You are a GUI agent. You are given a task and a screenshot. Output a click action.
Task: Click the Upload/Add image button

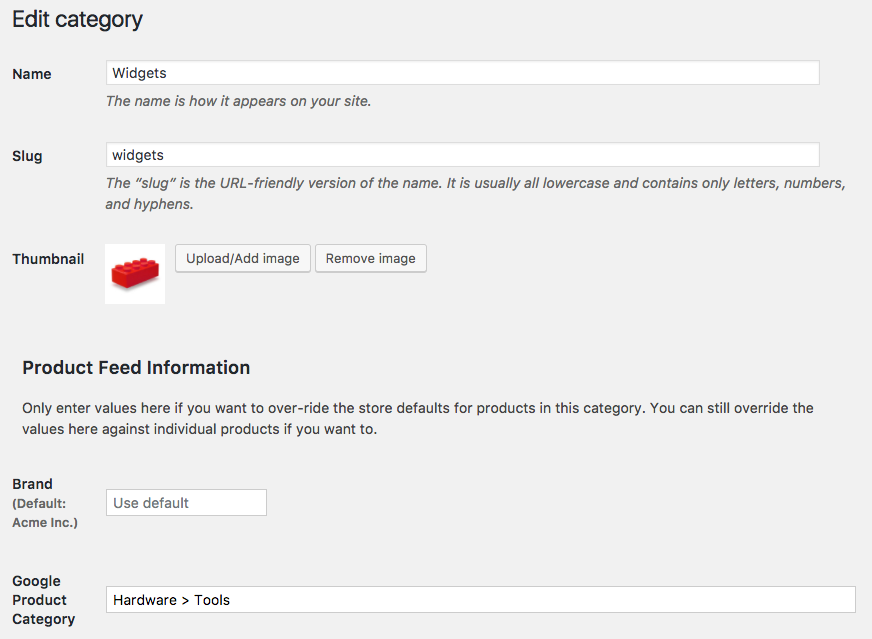(x=242, y=258)
